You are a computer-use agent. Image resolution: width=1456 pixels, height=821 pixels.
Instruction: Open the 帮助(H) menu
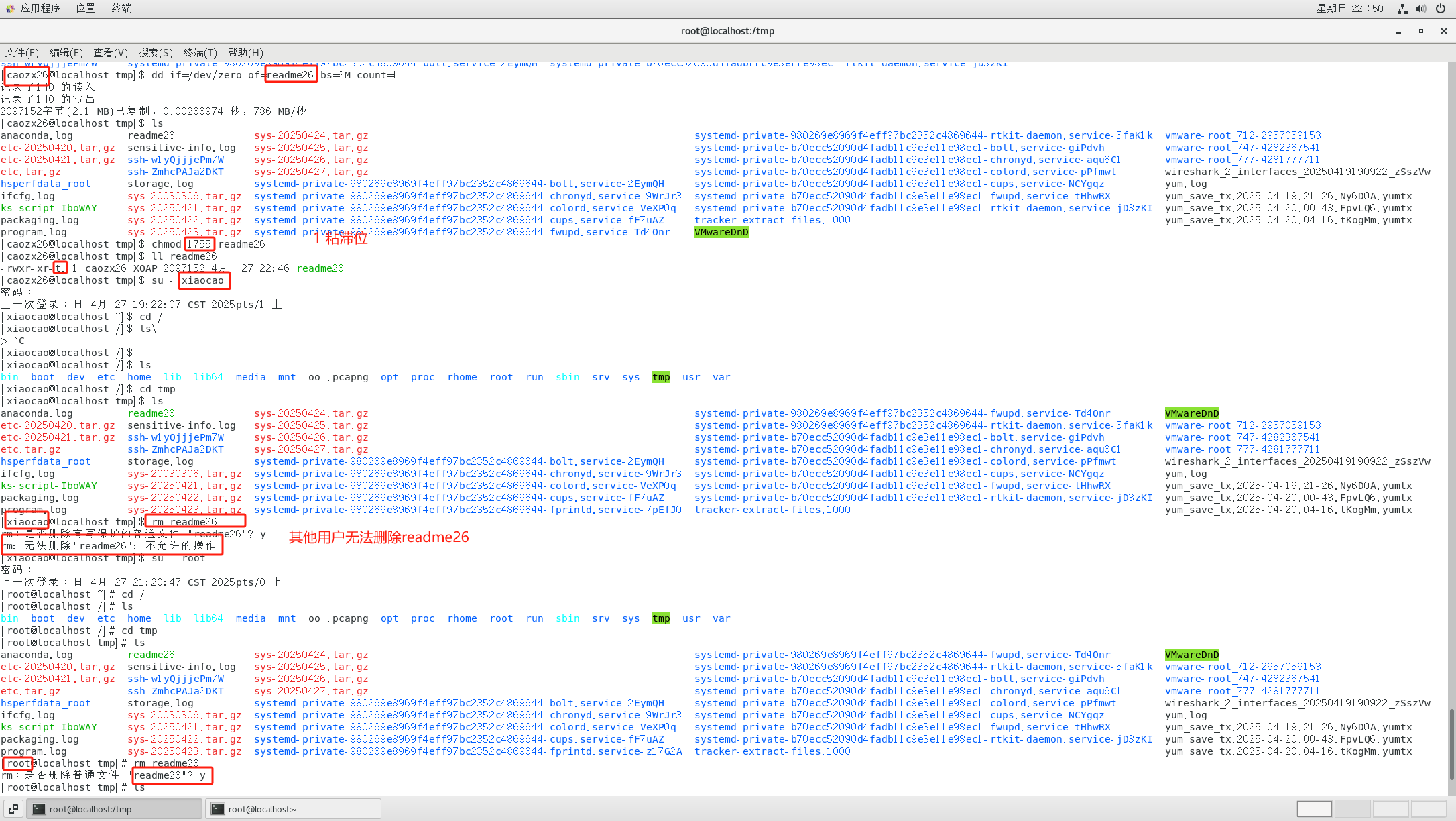coord(245,52)
